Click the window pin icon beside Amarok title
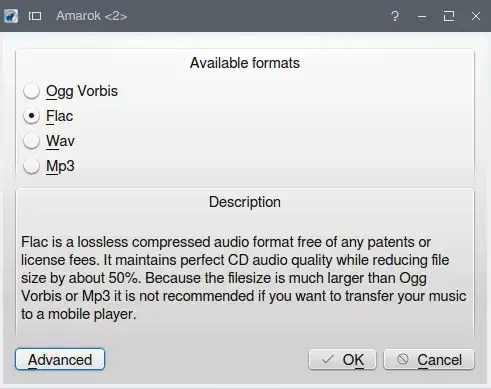The width and height of the screenshot is (491, 389). pyautogui.click(x=35, y=16)
